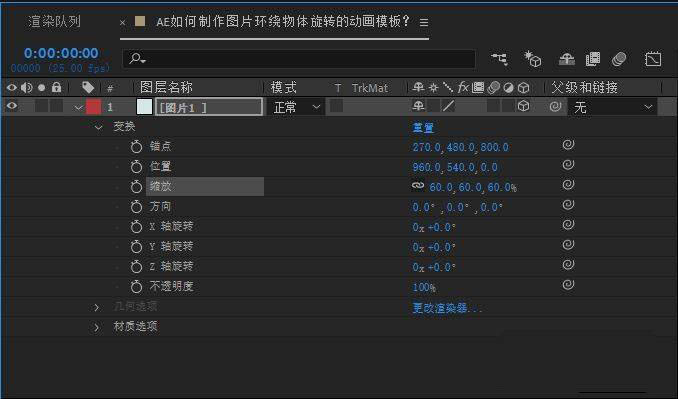Click the fx effects column header icon
This screenshot has height=399, width=678.
[x=463, y=87]
